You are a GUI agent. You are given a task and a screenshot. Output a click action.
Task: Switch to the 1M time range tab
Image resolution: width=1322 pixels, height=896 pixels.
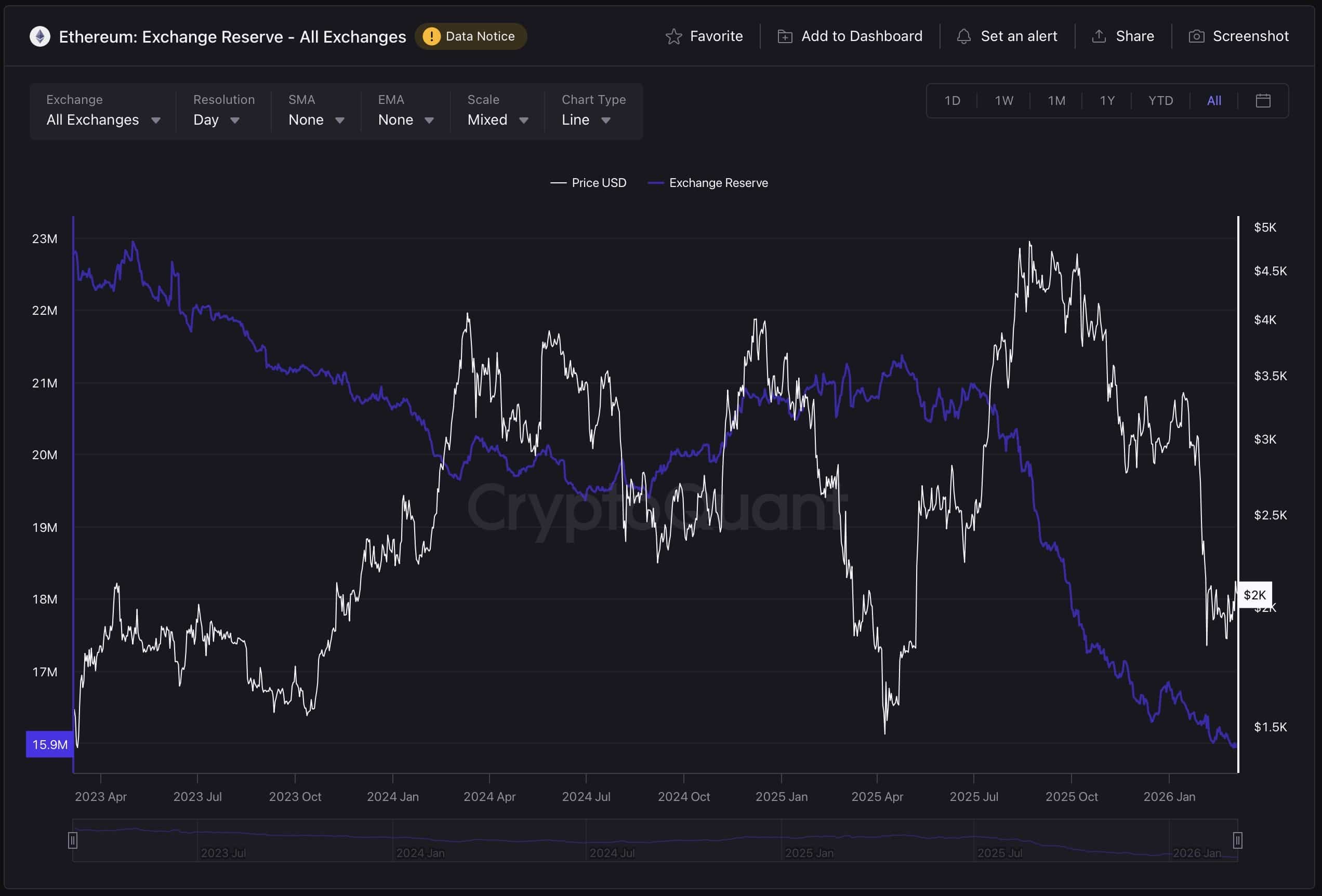[1056, 100]
